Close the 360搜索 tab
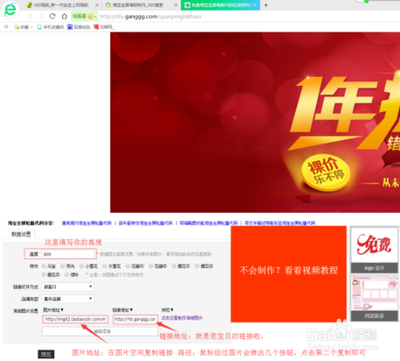The width and height of the screenshot is (400, 361). tap(176, 5)
